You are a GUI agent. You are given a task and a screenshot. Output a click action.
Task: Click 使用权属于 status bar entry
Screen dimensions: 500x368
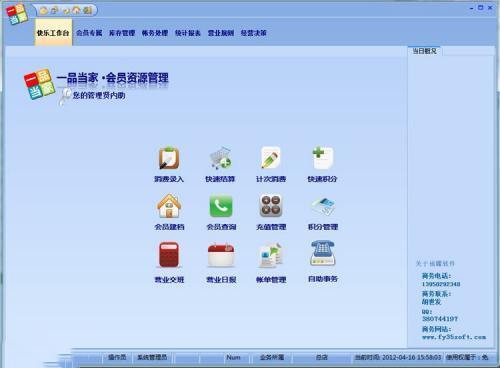(x=467, y=357)
